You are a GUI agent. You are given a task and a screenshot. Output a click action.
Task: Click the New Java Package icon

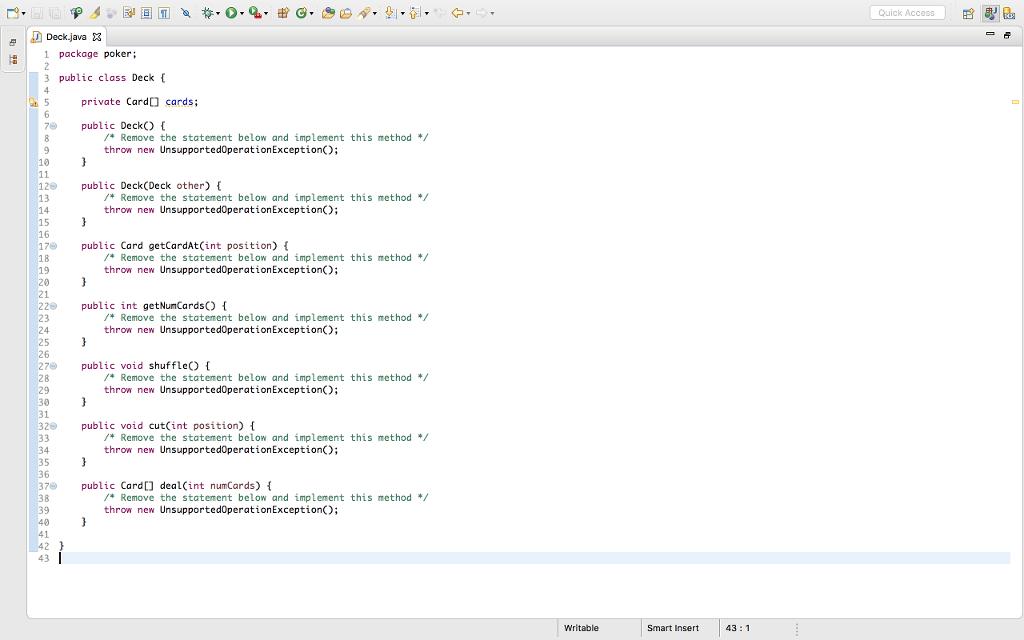282,13
